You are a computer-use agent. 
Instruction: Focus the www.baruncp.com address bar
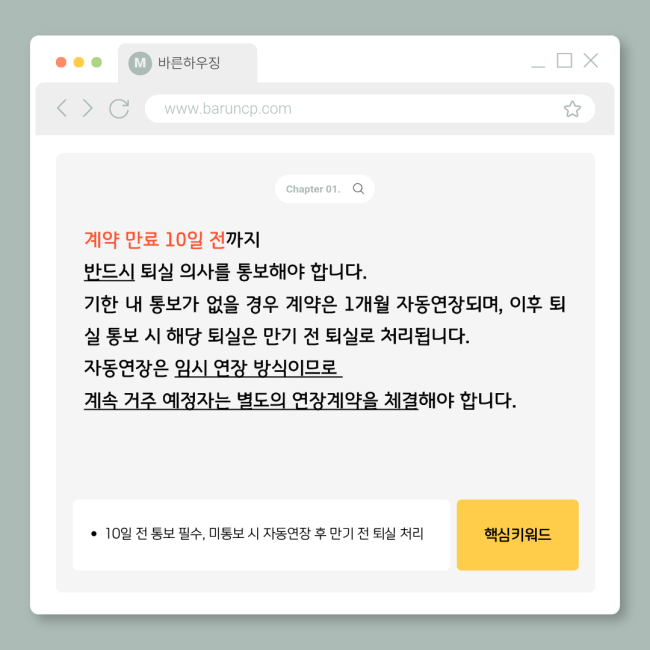tap(370, 109)
